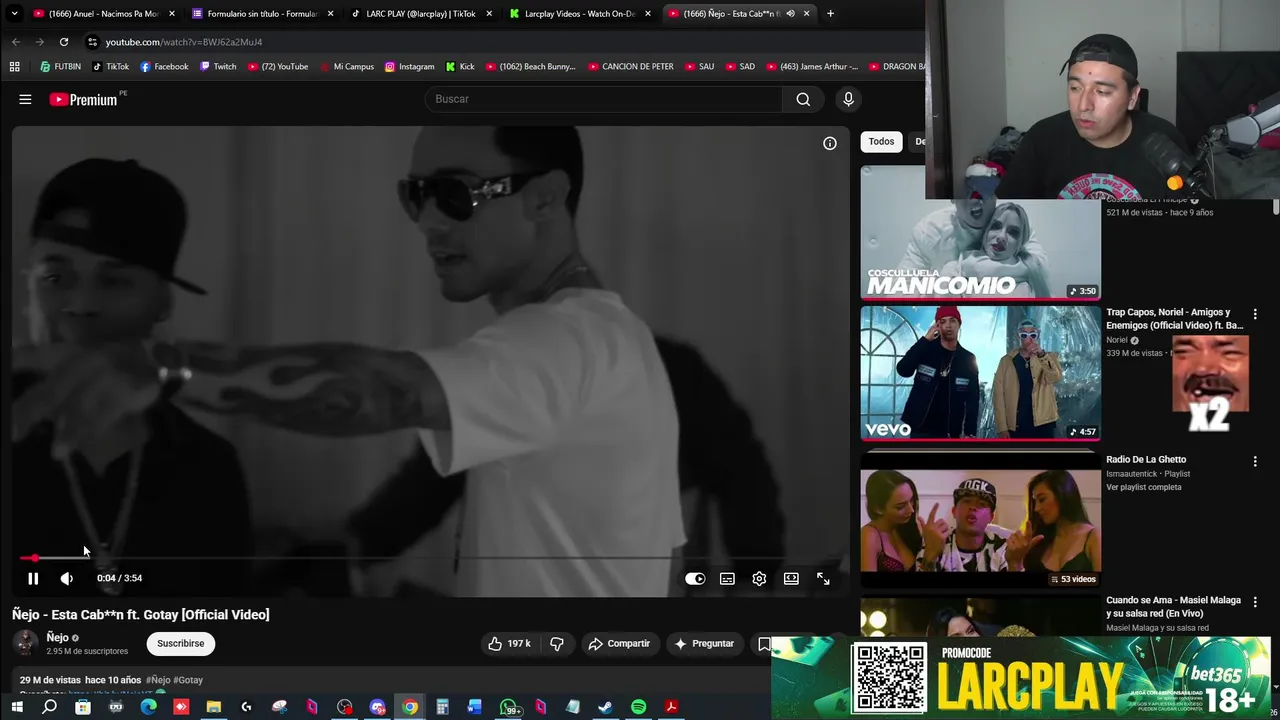Open the Facebook bookmark
This screenshot has height=720, width=1280.
[164, 67]
